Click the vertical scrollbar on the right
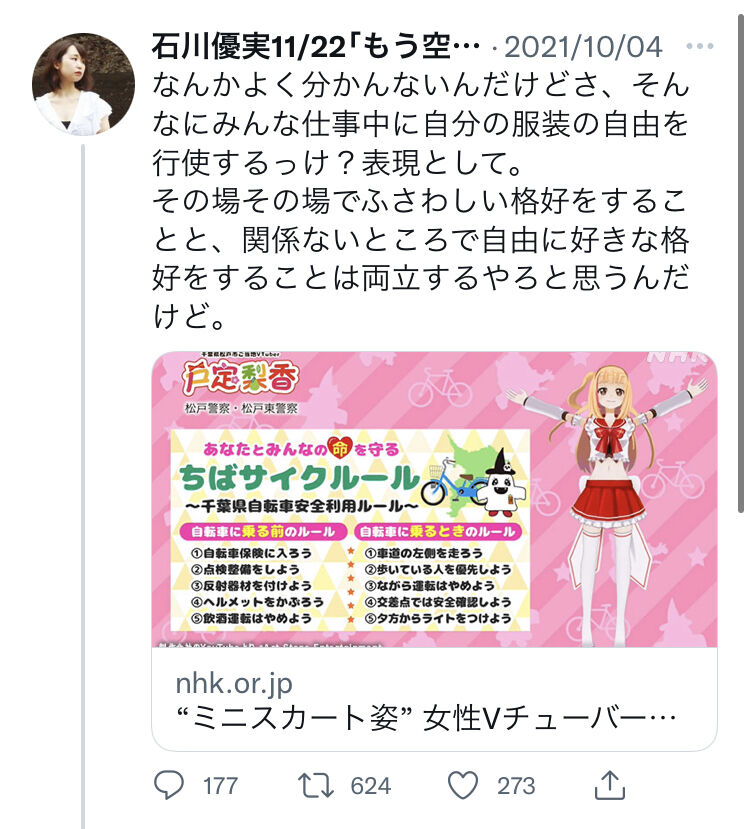 click(741, 263)
